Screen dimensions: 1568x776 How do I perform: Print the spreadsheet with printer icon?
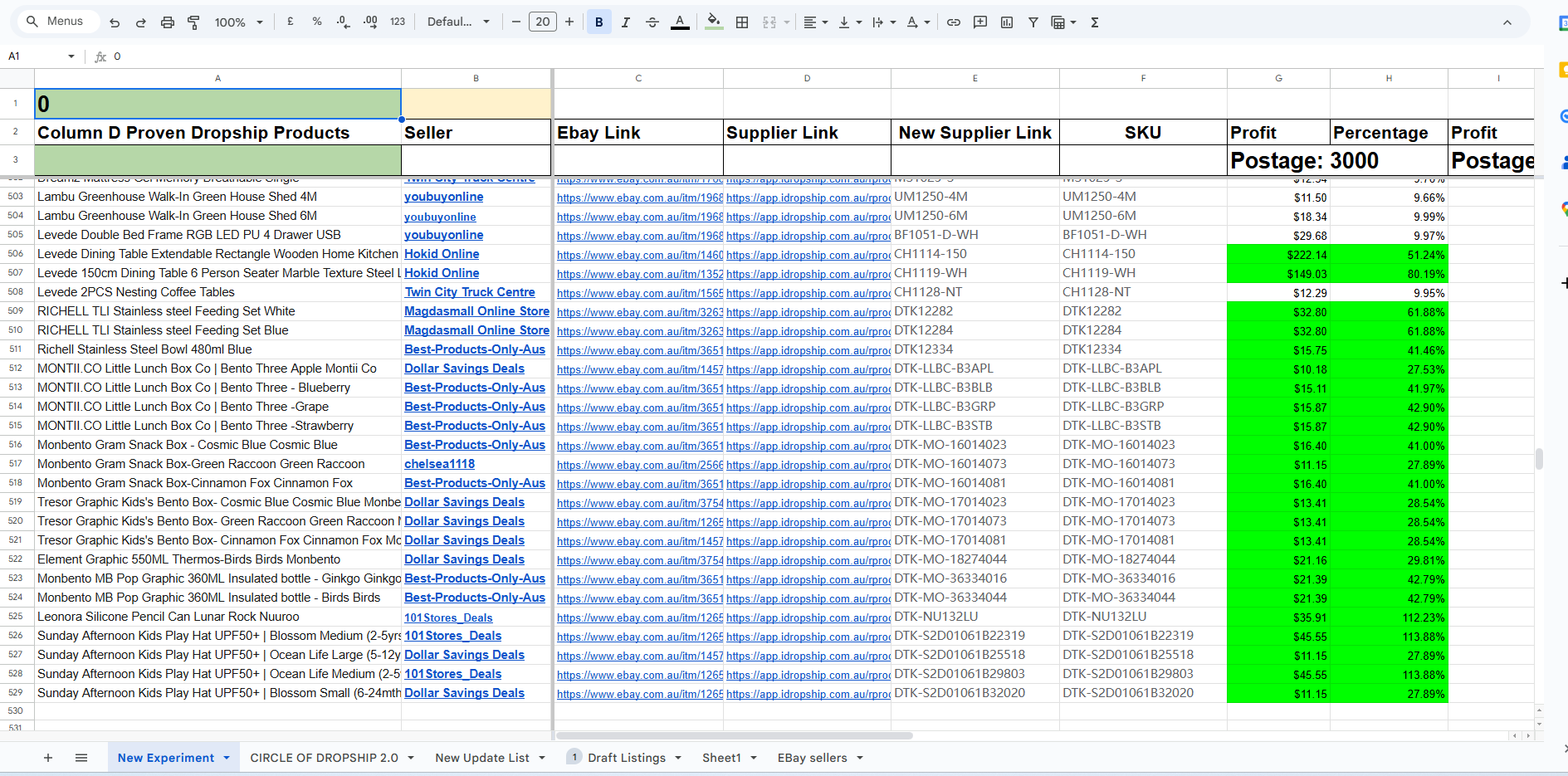click(168, 22)
